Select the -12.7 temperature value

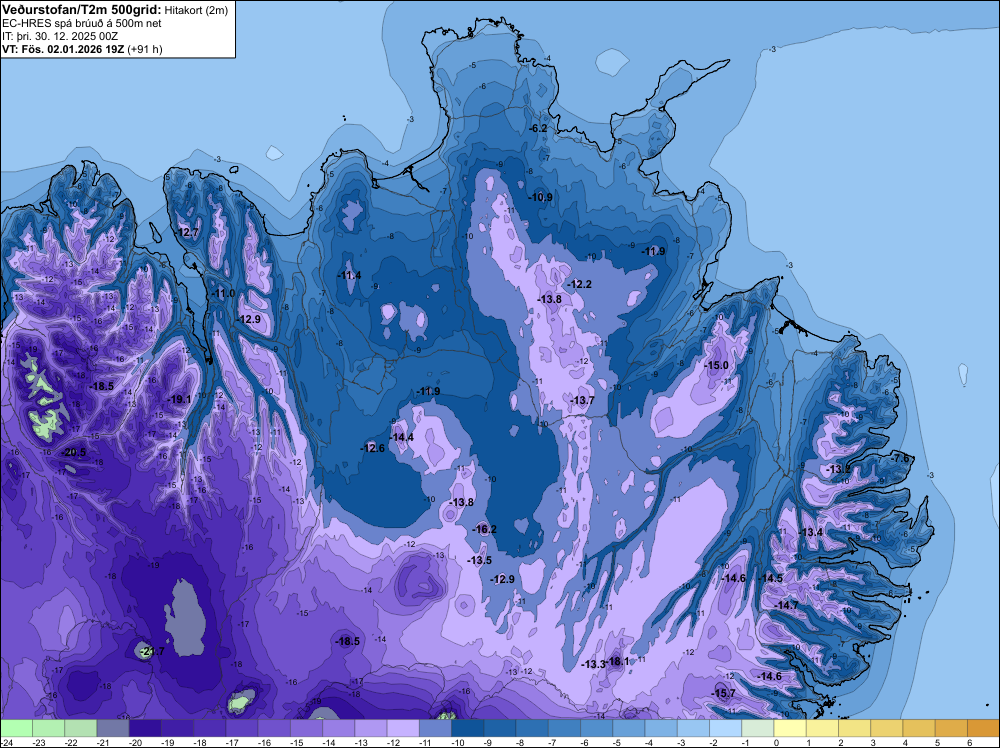tap(186, 232)
